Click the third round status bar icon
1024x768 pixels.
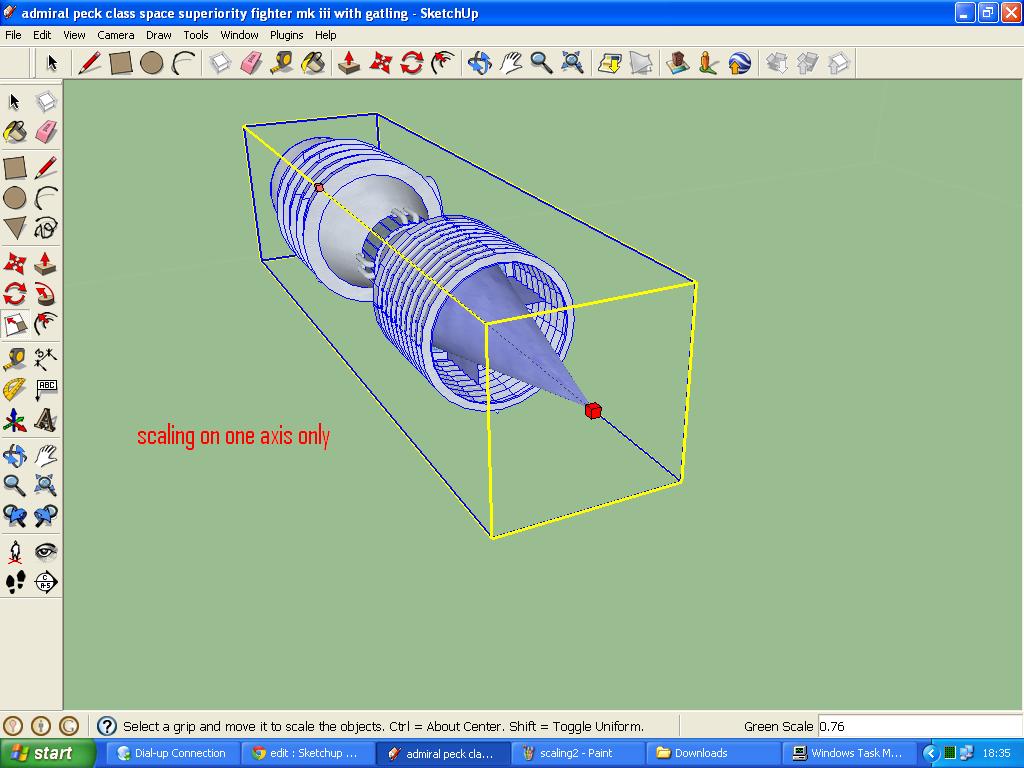tap(69, 726)
